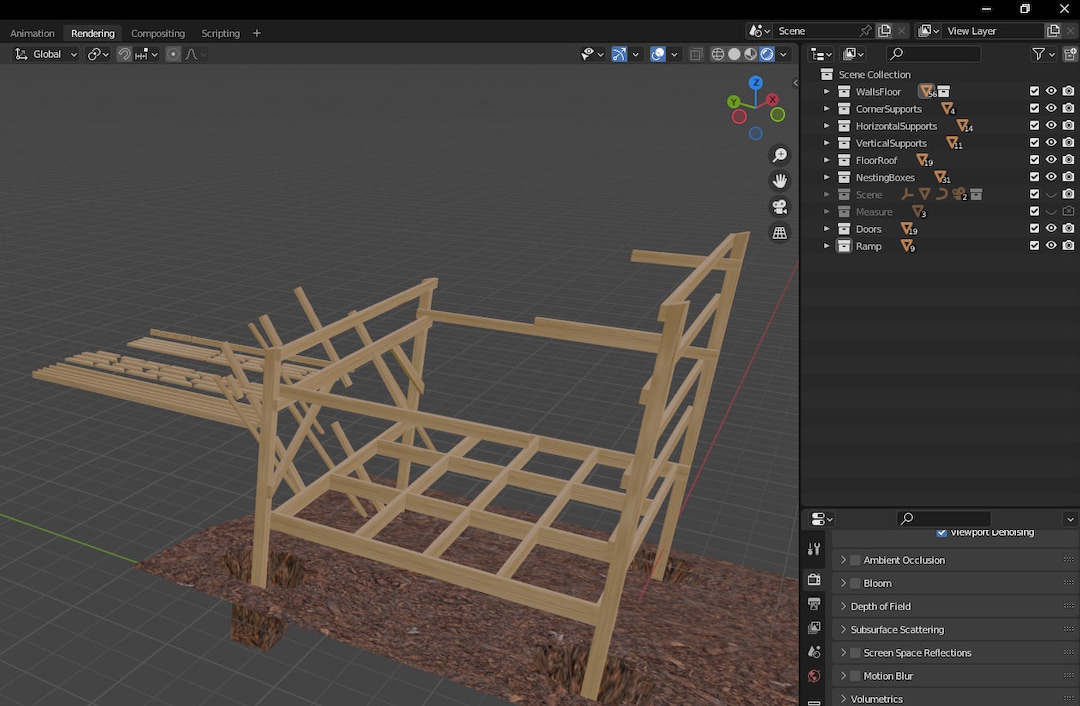Select the World Properties globe icon
The image size is (1080, 706).
814,675
